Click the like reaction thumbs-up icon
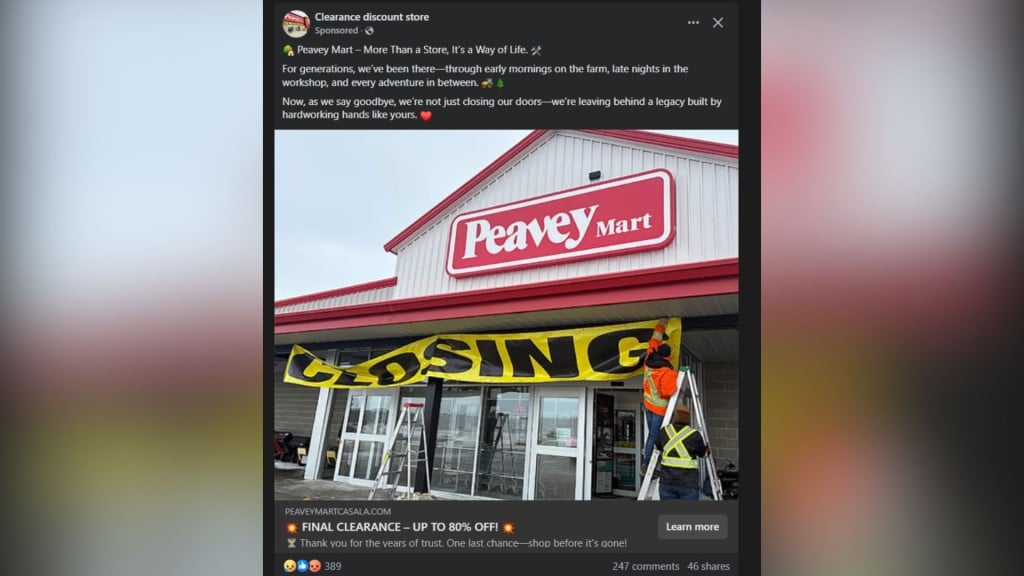Screen dimensions: 1024x576 coord(302,566)
